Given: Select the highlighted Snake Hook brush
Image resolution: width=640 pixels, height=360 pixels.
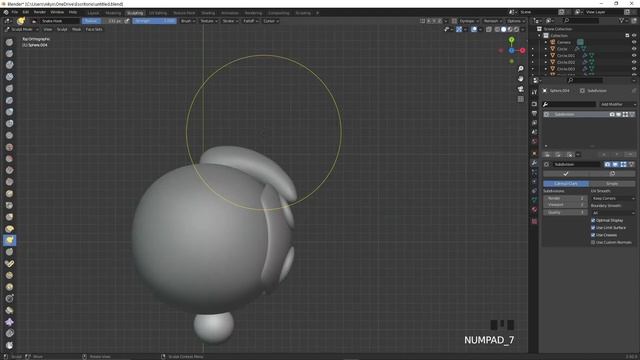Looking at the screenshot, I should click(x=9, y=240).
